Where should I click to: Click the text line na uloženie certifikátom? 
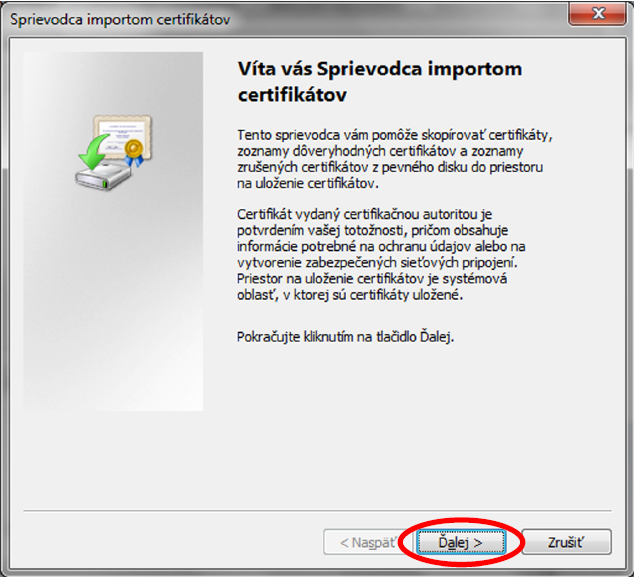(x=308, y=184)
